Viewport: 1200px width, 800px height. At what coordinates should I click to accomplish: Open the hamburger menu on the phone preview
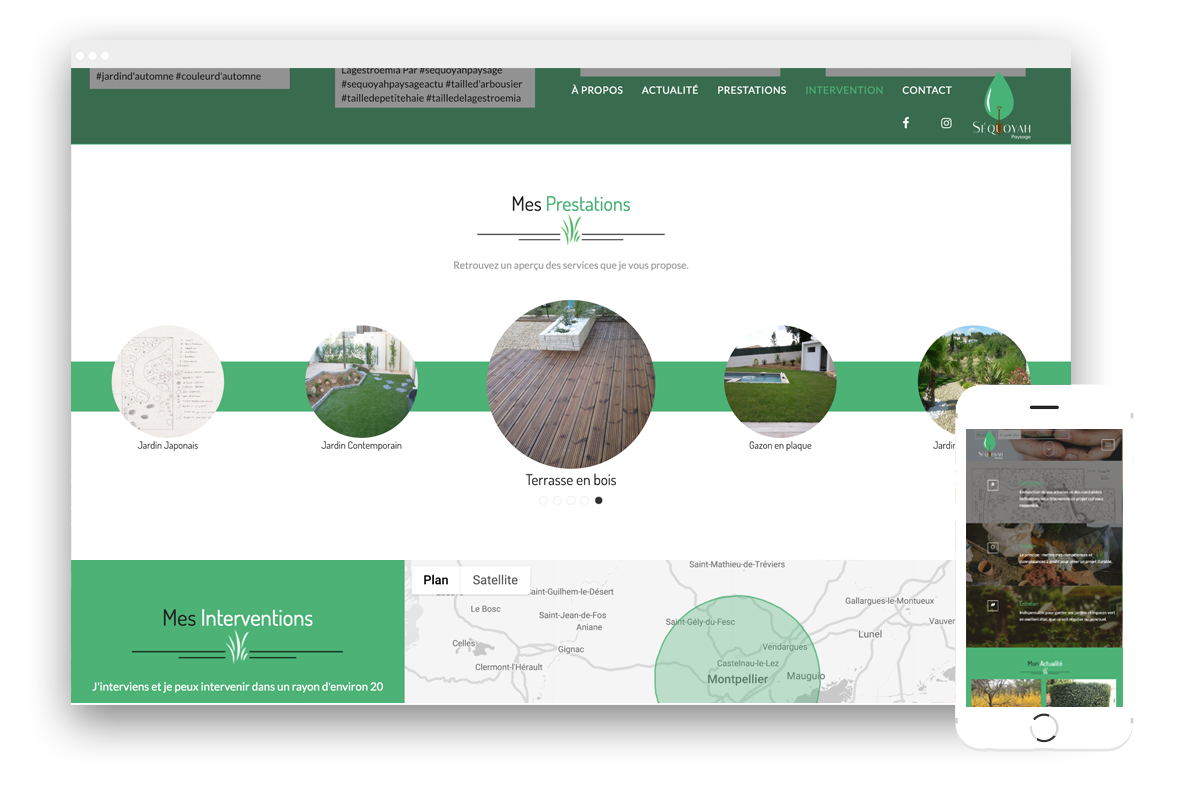coord(1108,444)
